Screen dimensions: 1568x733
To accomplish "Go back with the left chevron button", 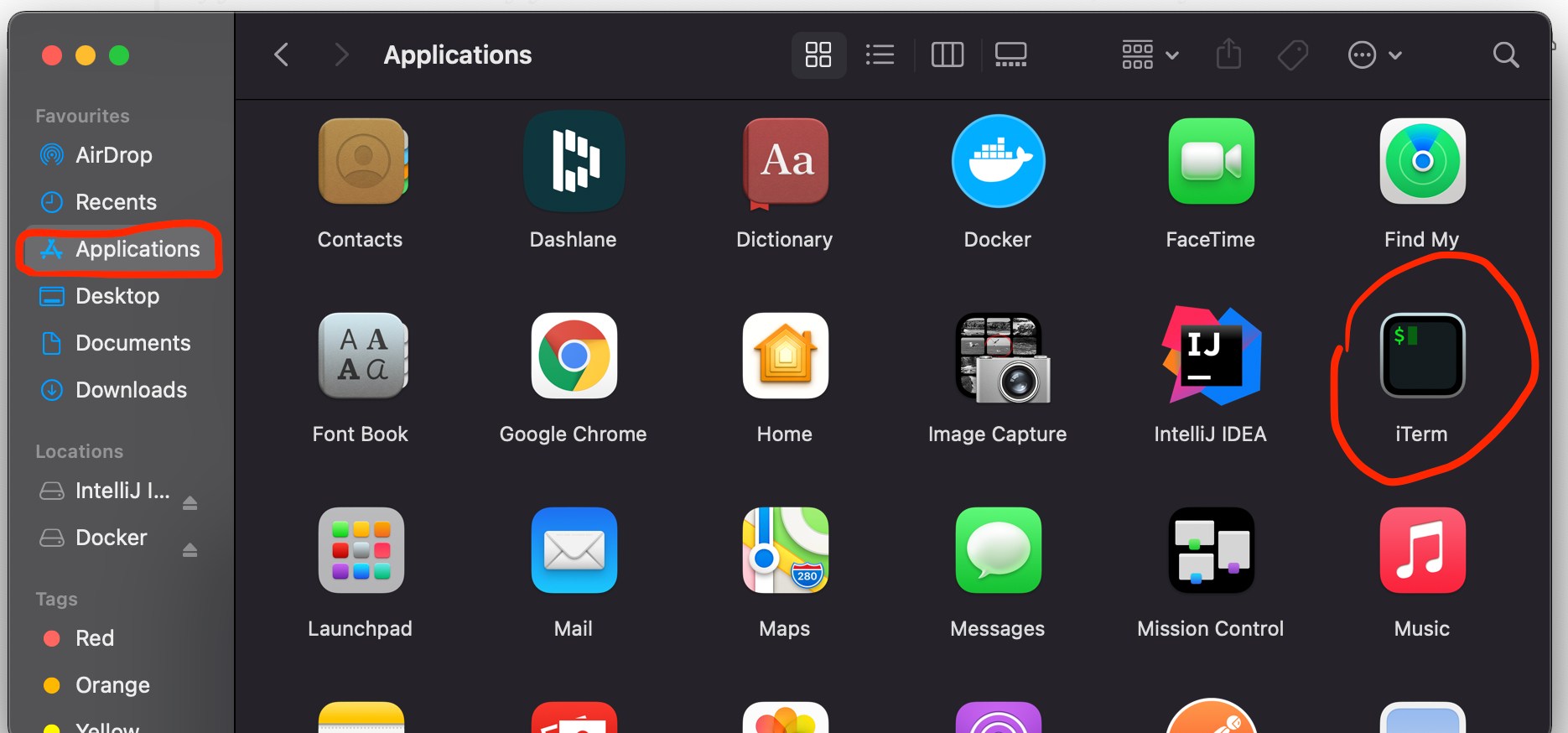I will click(282, 55).
